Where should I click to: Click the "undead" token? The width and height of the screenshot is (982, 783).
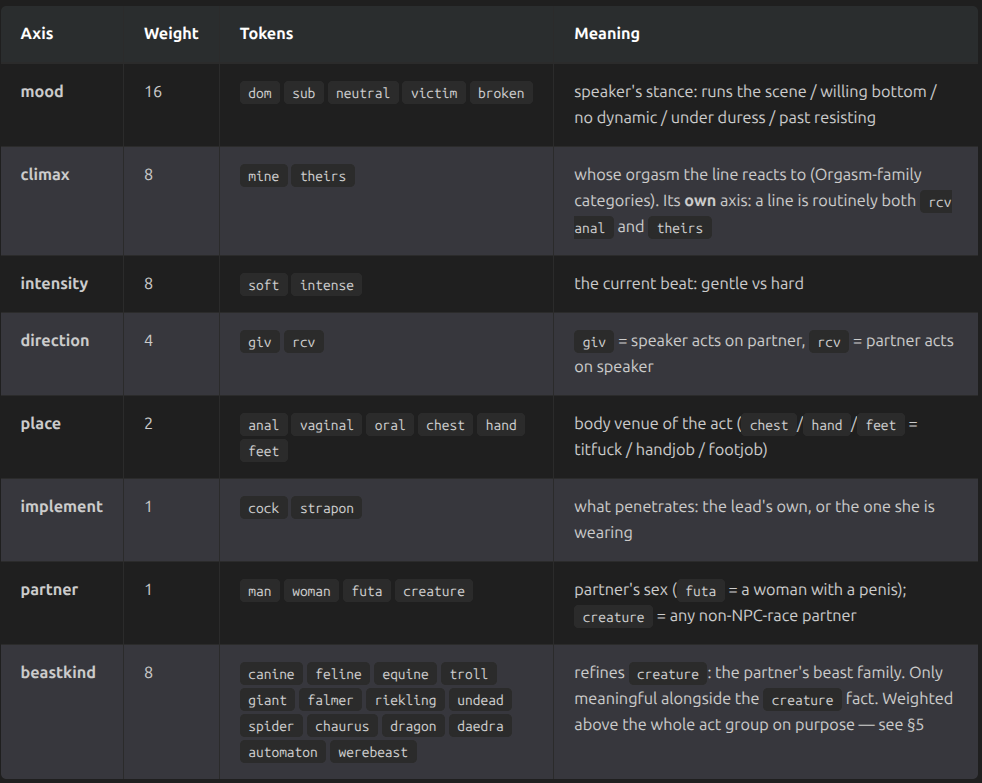click(x=480, y=700)
